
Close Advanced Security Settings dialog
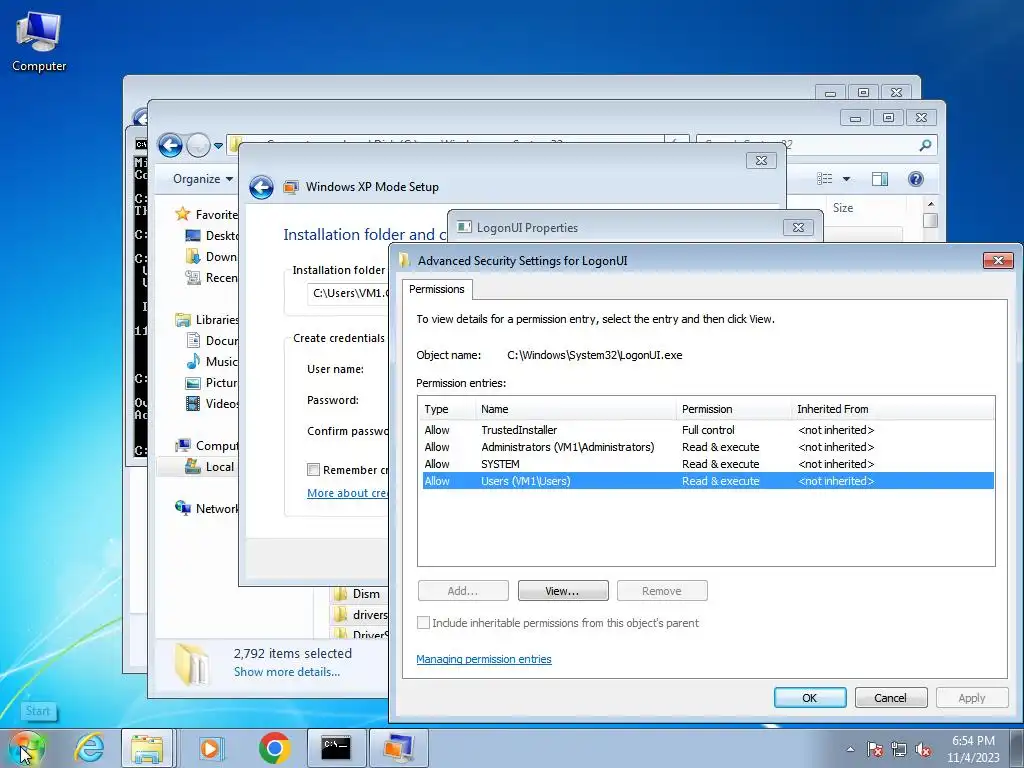click(998, 260)
